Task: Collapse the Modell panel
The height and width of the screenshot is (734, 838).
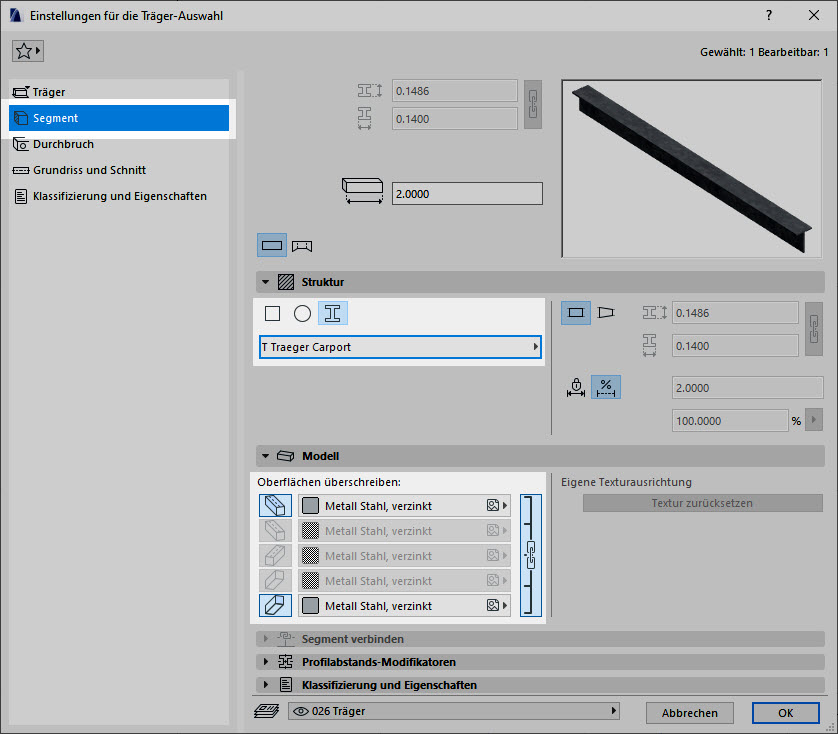Action: click(265, 456)
